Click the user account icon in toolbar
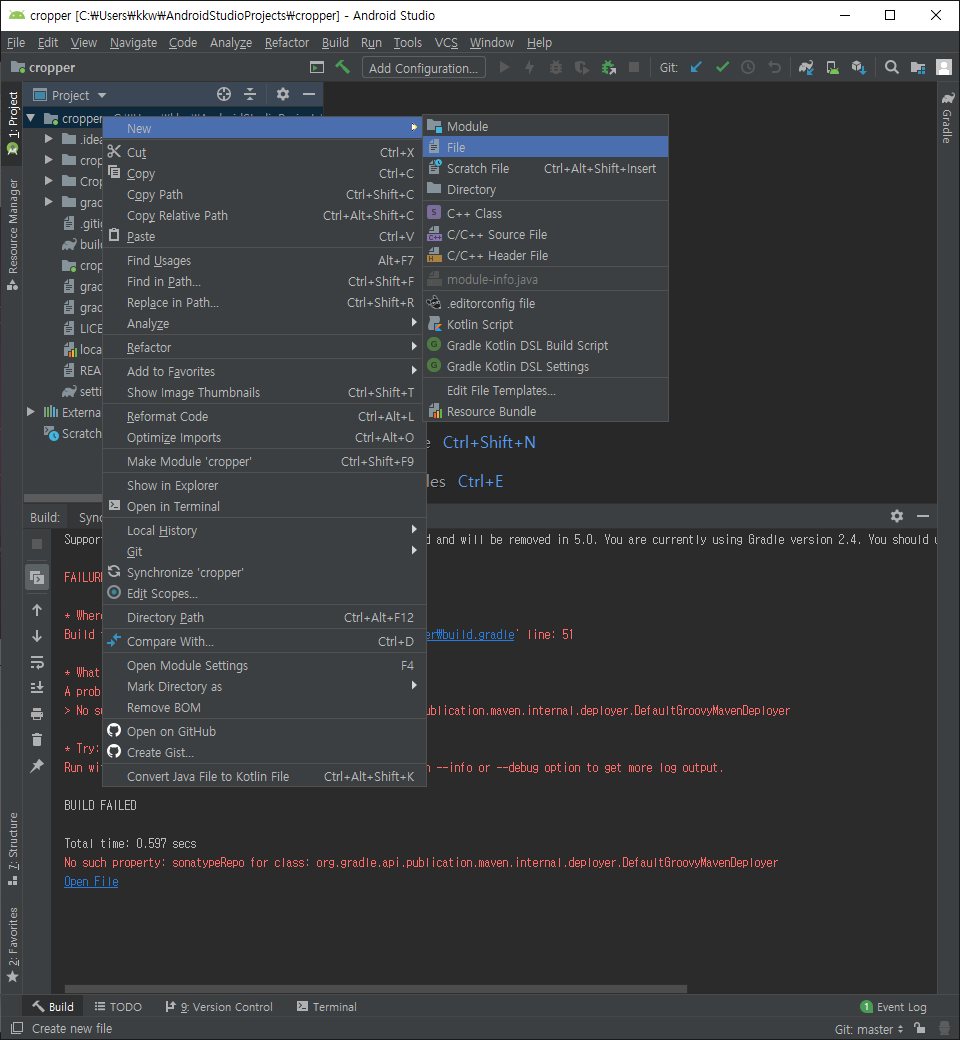960x1040 pixels. tap(943, 67)
